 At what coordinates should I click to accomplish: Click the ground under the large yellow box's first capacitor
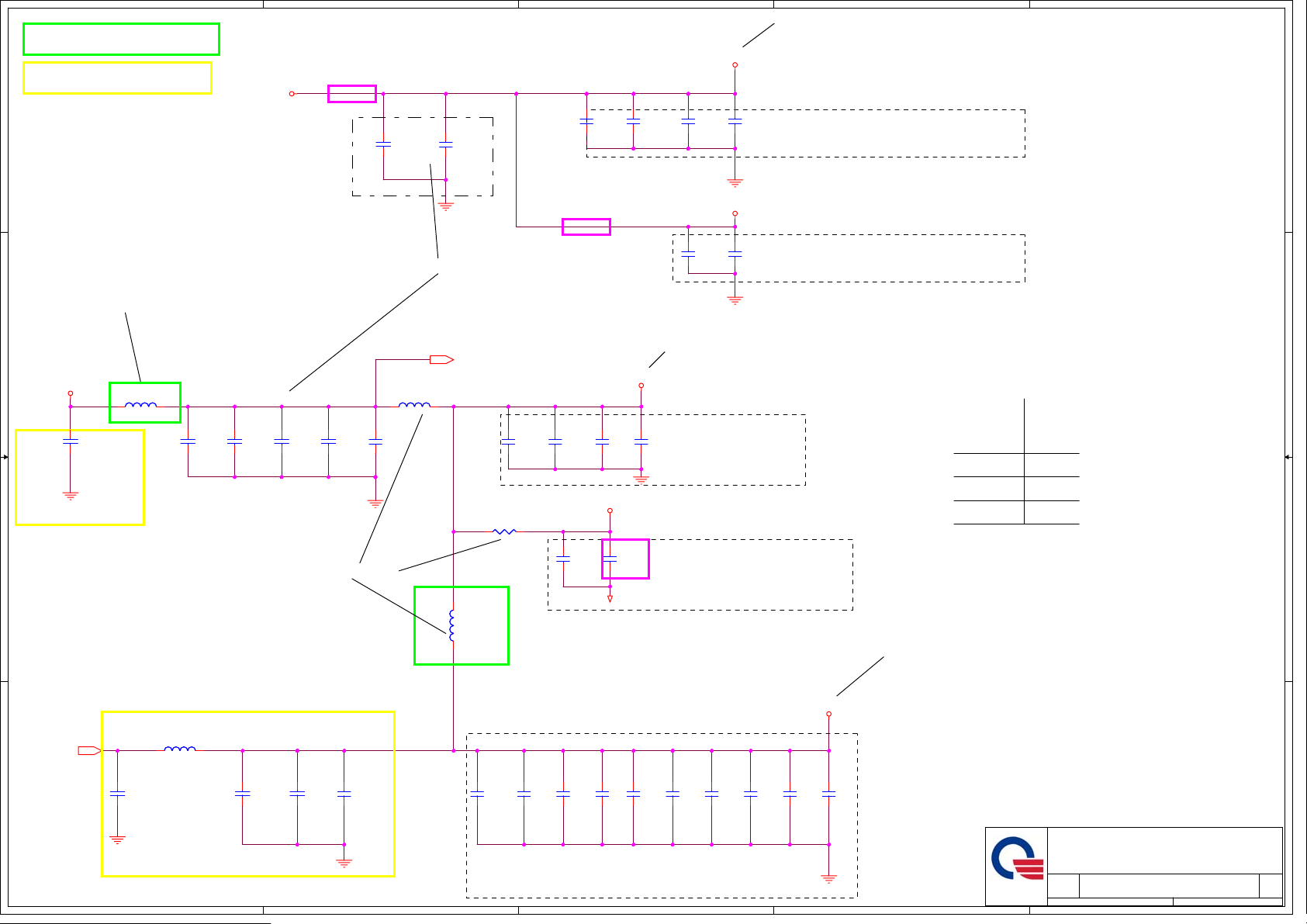coord(118,840)
